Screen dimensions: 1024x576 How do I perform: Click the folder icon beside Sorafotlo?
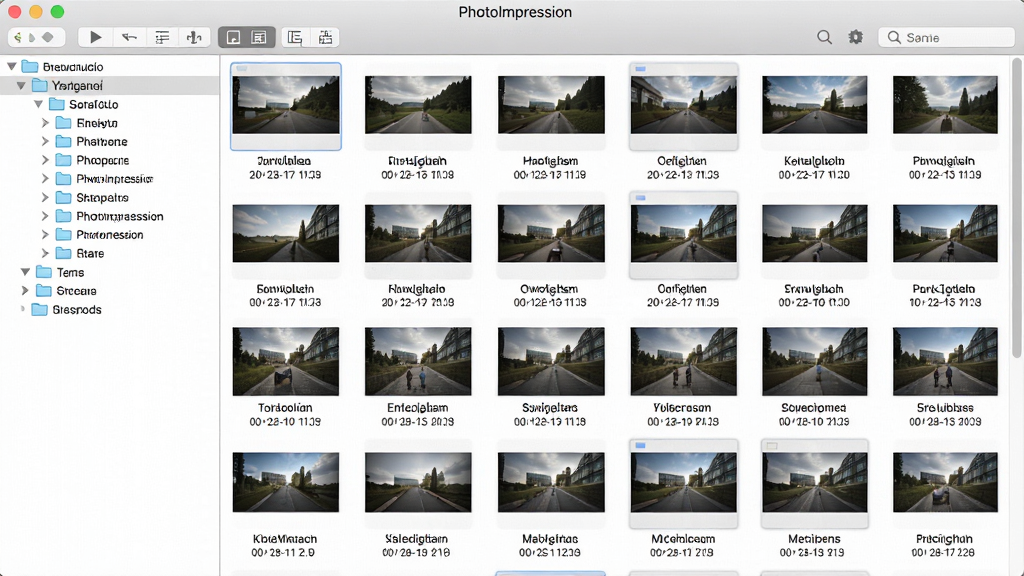pyautogui.click(x=57, y=104)
